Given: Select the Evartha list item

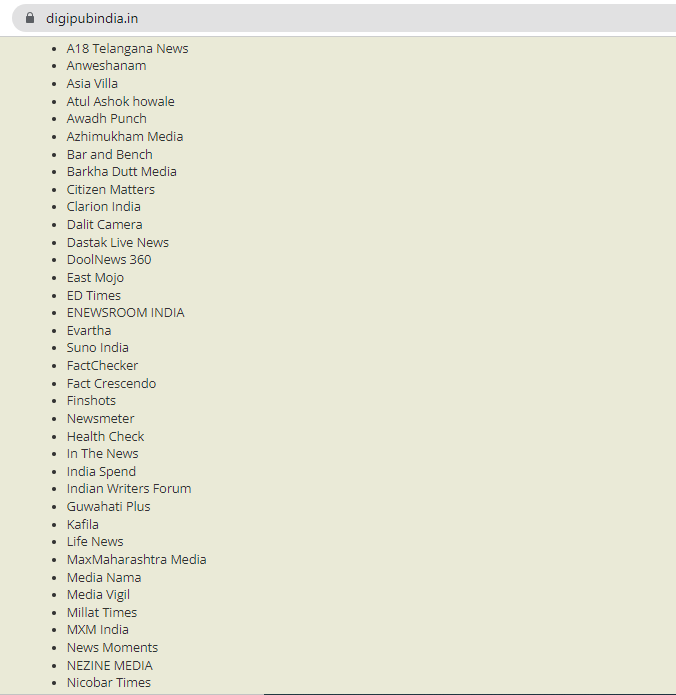Looking at the screenshot, I should [x=89, y=331].
